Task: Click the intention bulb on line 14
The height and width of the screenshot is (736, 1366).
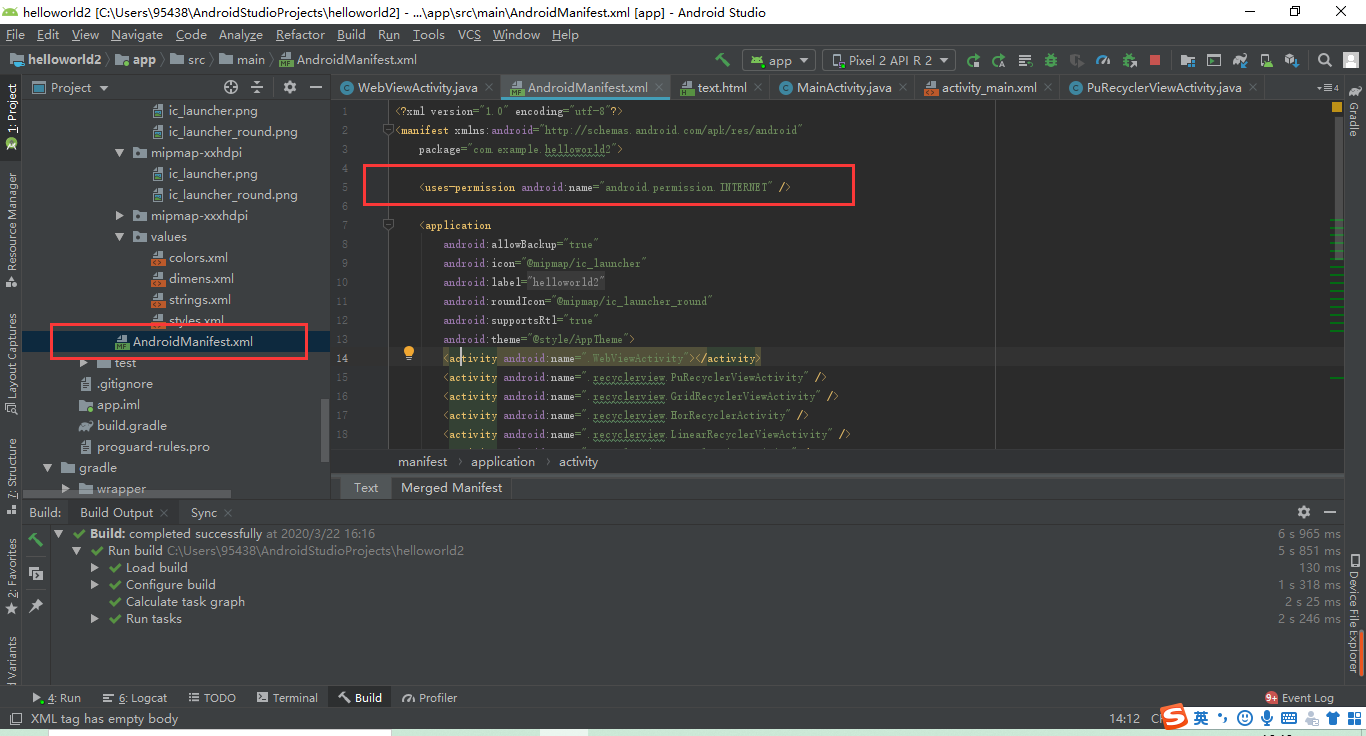Action: (408, 352)
